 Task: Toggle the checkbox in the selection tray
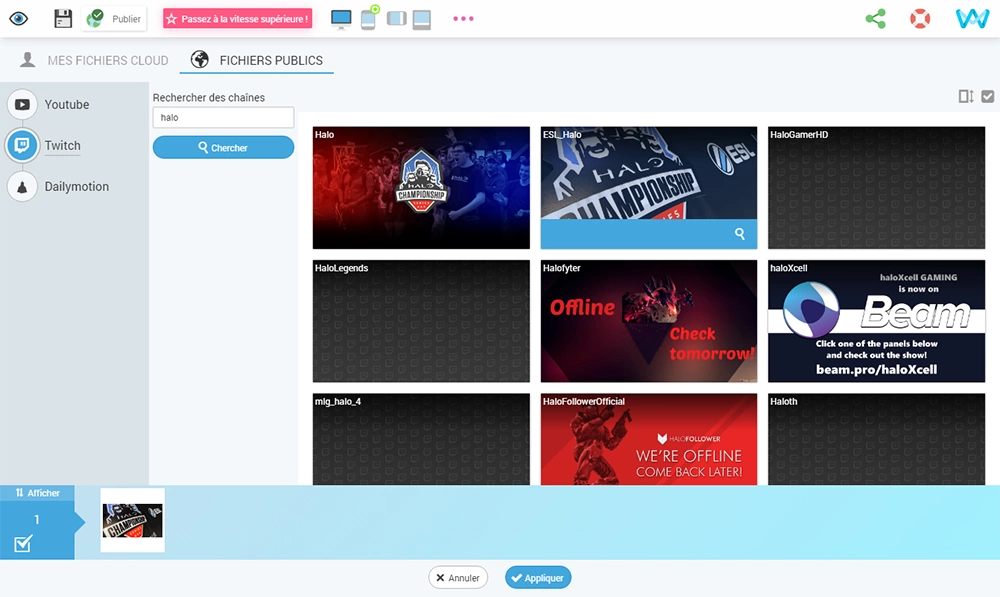click(x=24, y=543)
